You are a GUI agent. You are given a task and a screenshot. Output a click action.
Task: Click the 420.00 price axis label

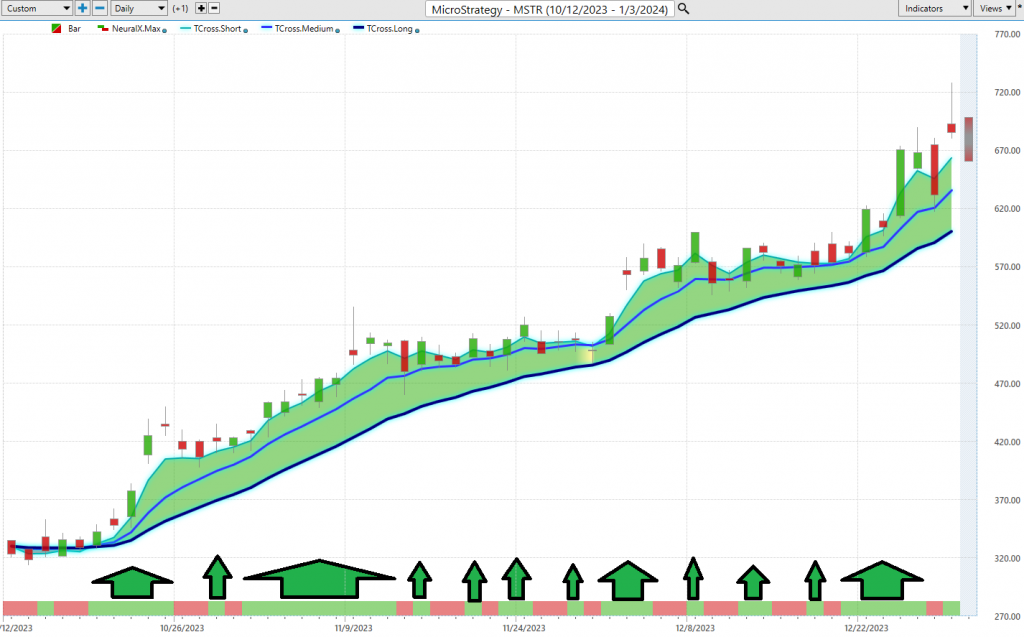1007,442
